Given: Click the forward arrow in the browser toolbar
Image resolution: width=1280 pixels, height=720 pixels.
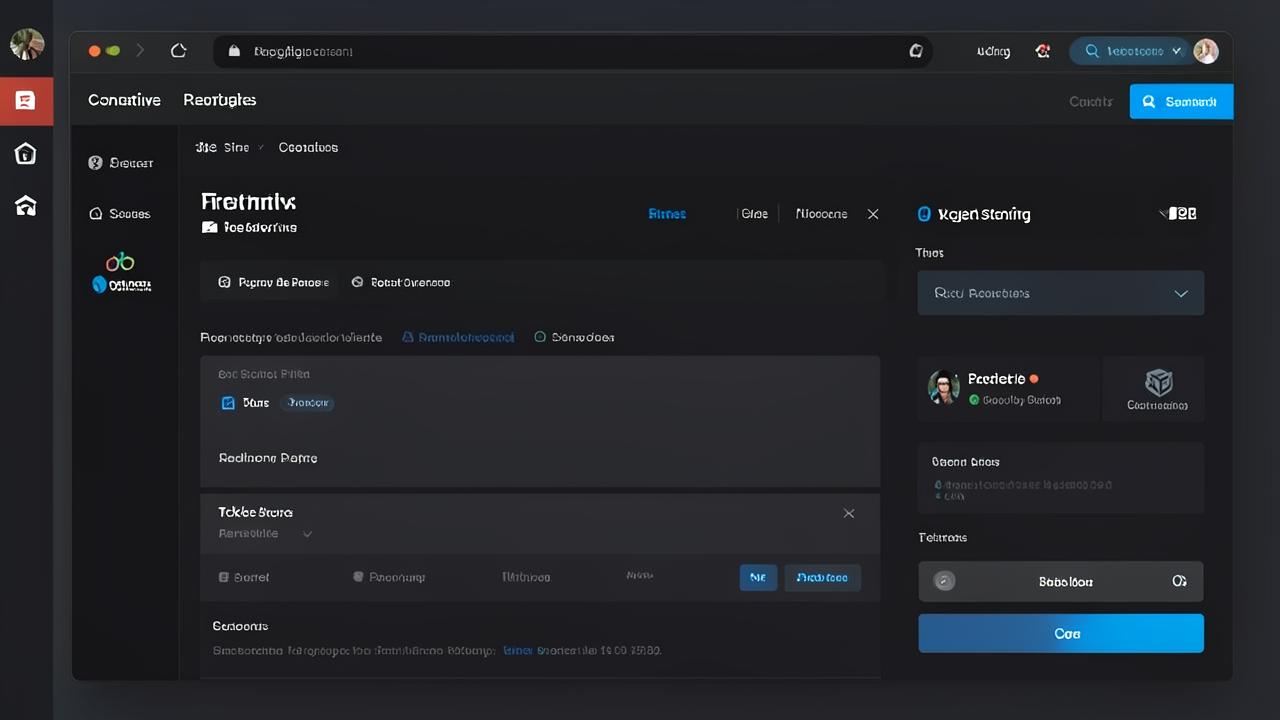Looking at the screenshot, I should (140, 50).
